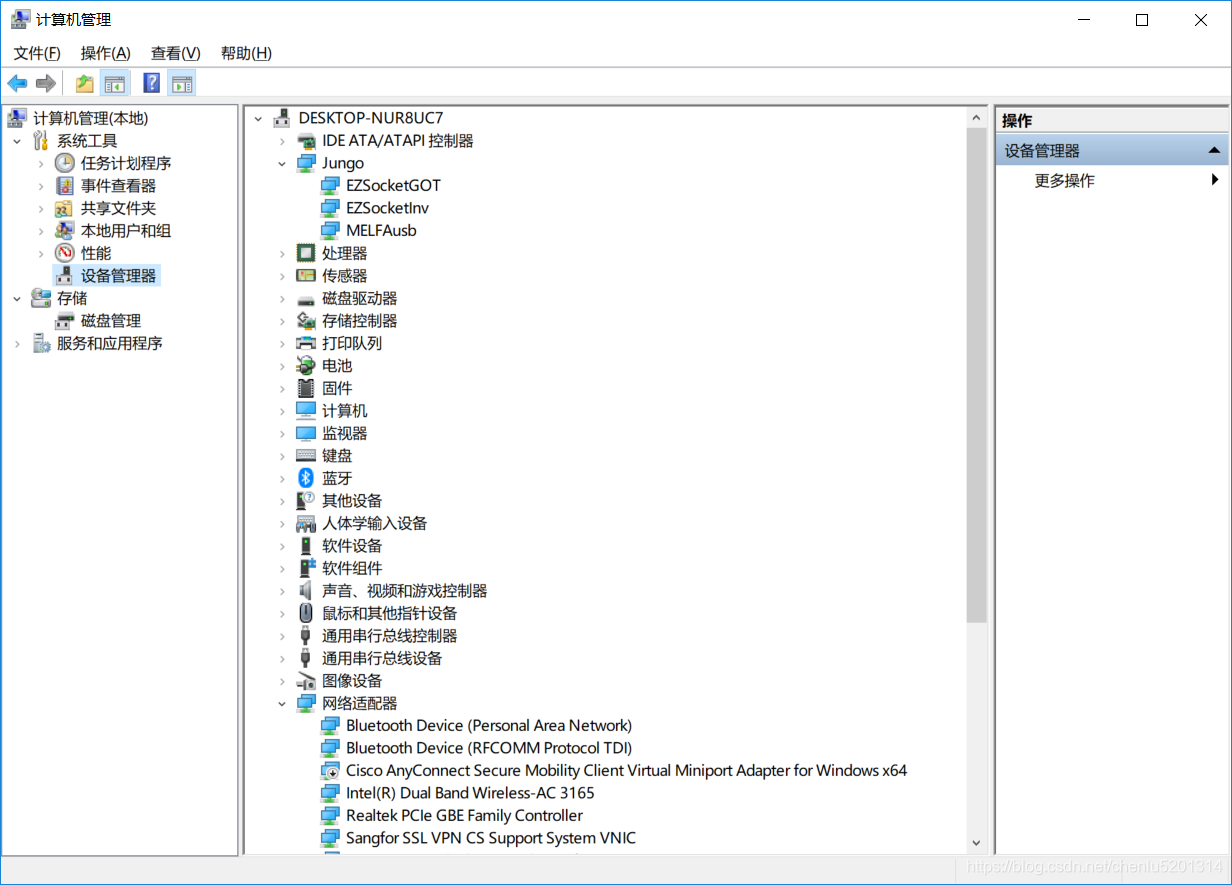Select Intel(R) Dual Band Wireless-AC 3165
Screen dimensions: 1232x885
[470, 793]
